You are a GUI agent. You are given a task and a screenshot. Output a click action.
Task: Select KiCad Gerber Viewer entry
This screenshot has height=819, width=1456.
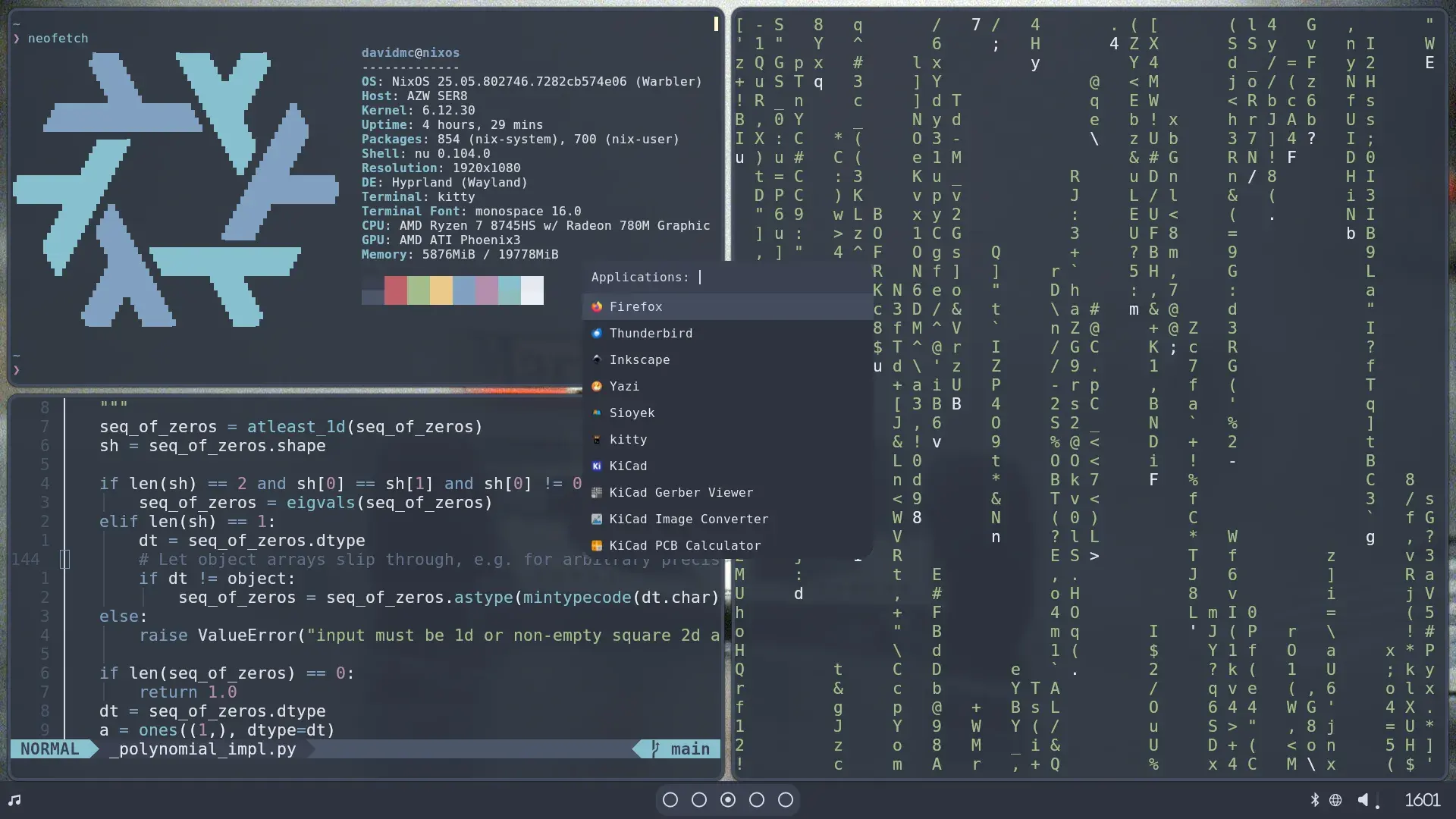[x=681, y=492]
